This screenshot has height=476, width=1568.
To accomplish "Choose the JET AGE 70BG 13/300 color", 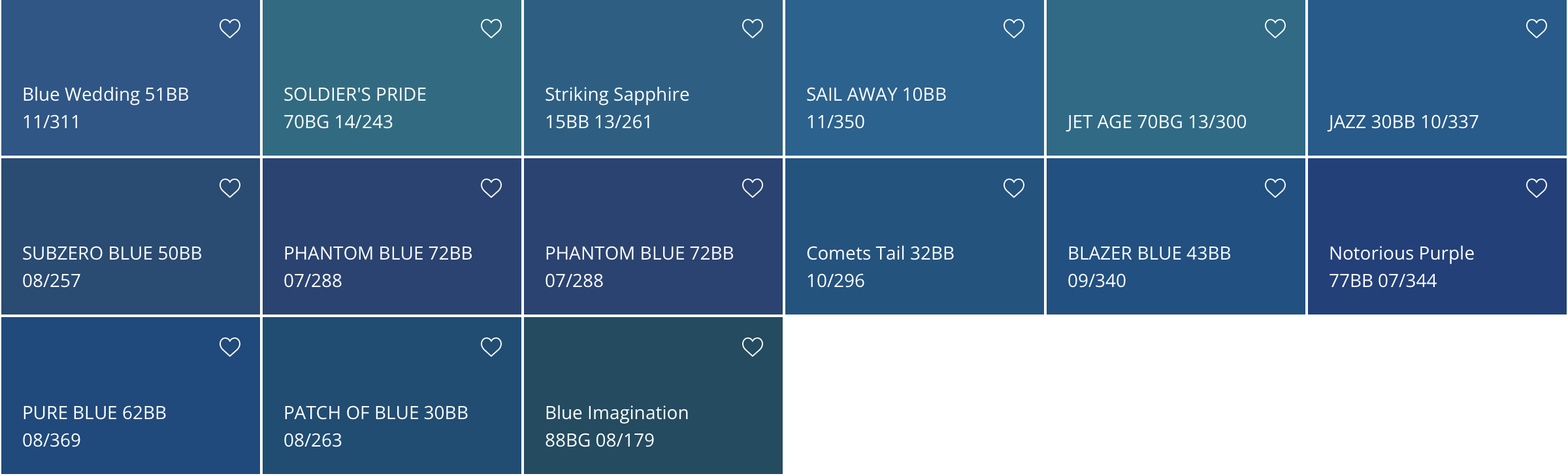I will [x=1176, y=78].
